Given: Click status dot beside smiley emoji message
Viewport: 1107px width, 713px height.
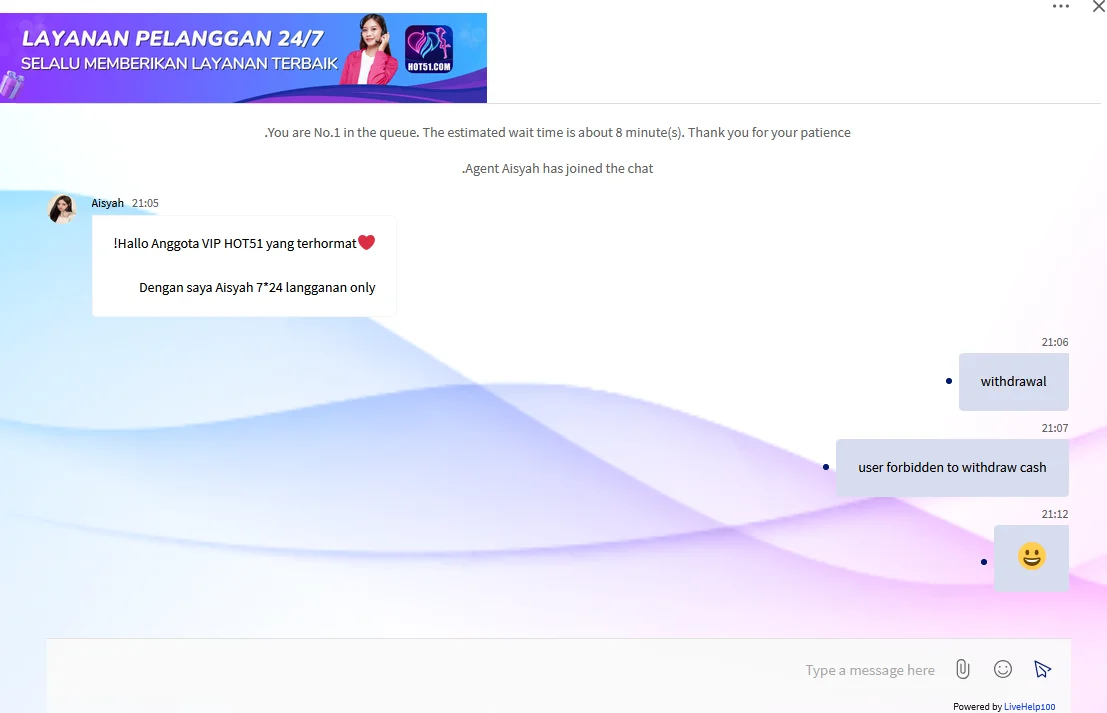Looking at the screenshot, I should pos(984,562).
